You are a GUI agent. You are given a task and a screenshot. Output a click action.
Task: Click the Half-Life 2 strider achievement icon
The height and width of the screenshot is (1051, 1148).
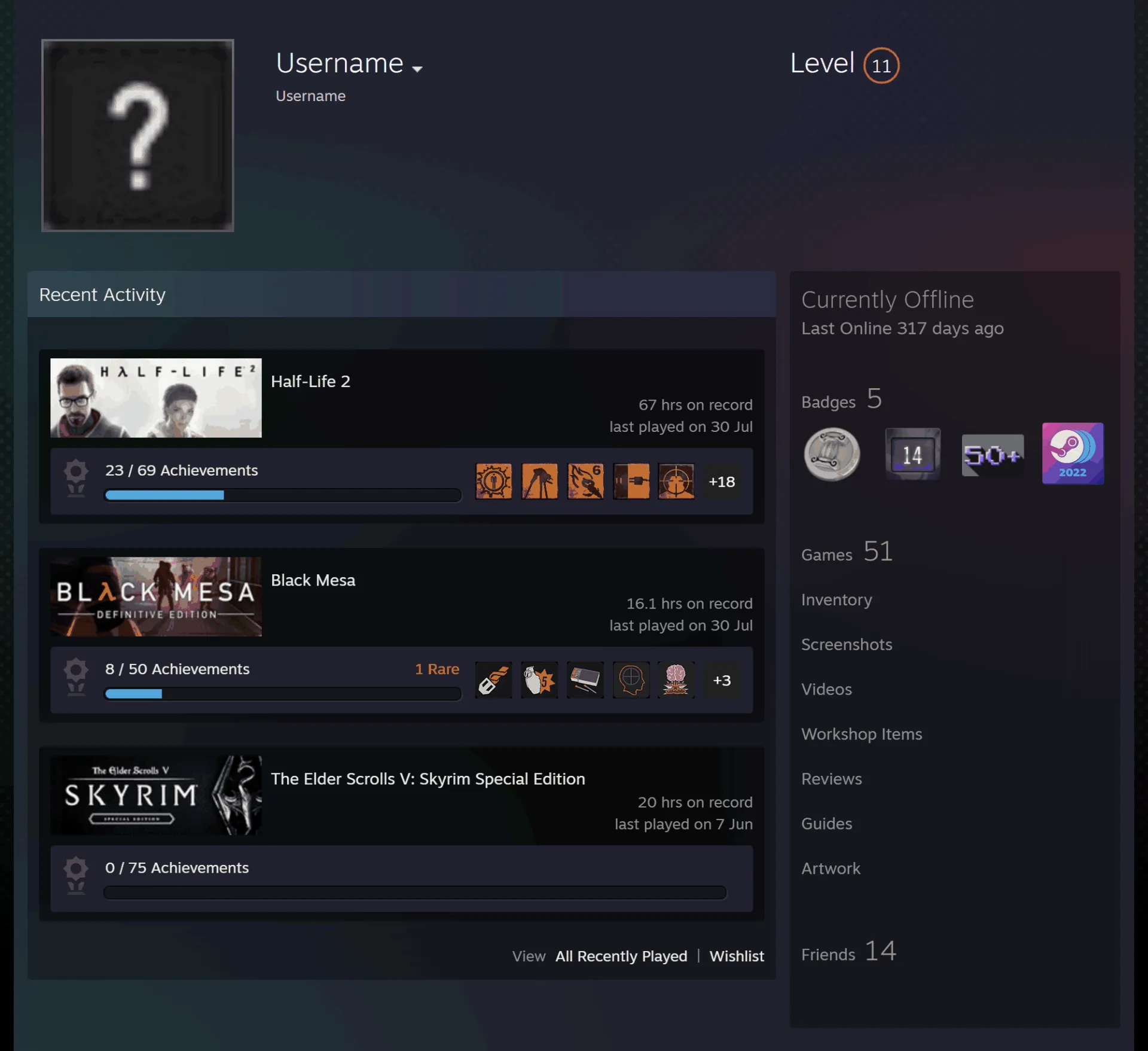[539, 481]
